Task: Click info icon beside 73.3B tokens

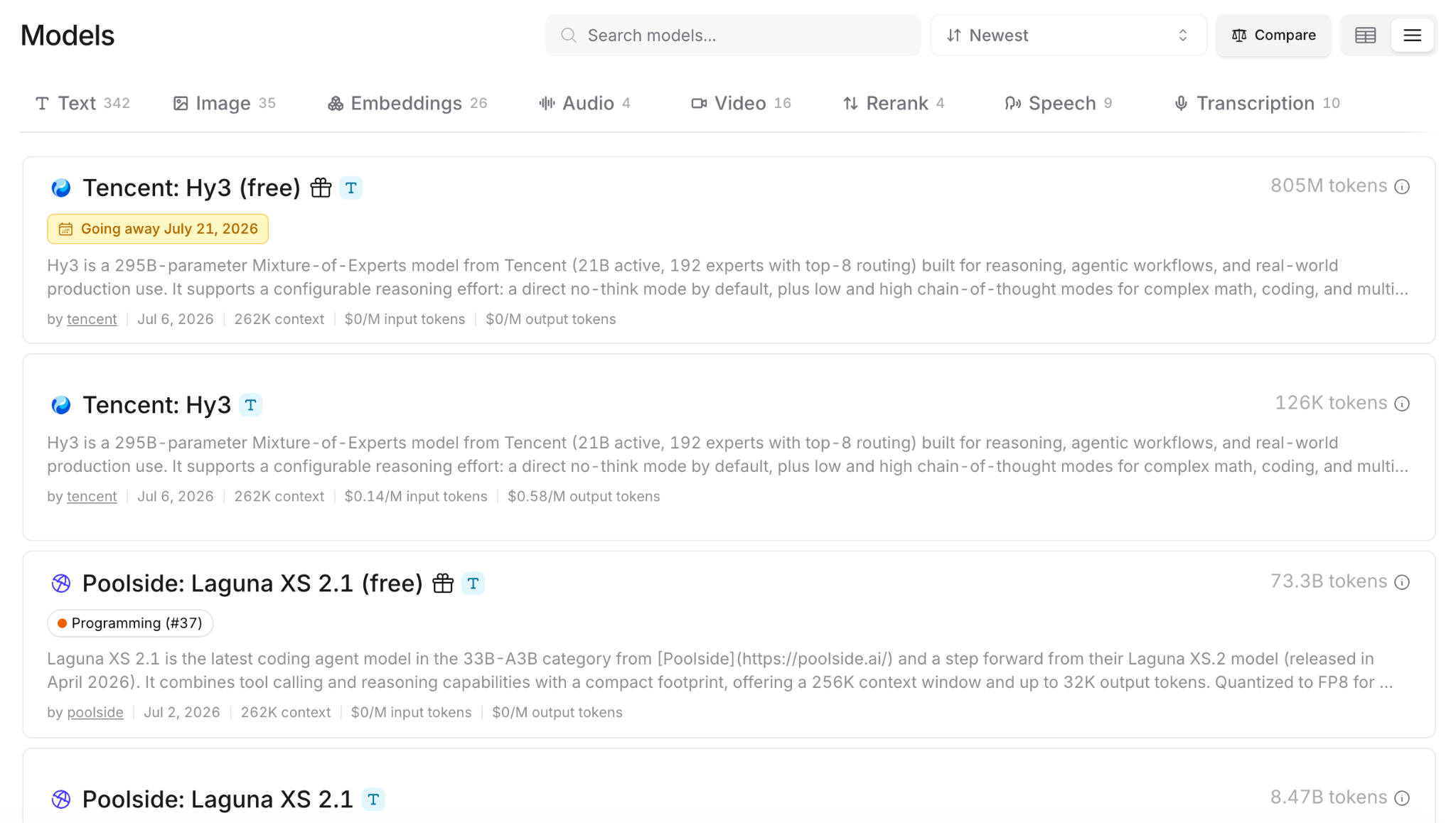Action: click(x=1401, y=582)
